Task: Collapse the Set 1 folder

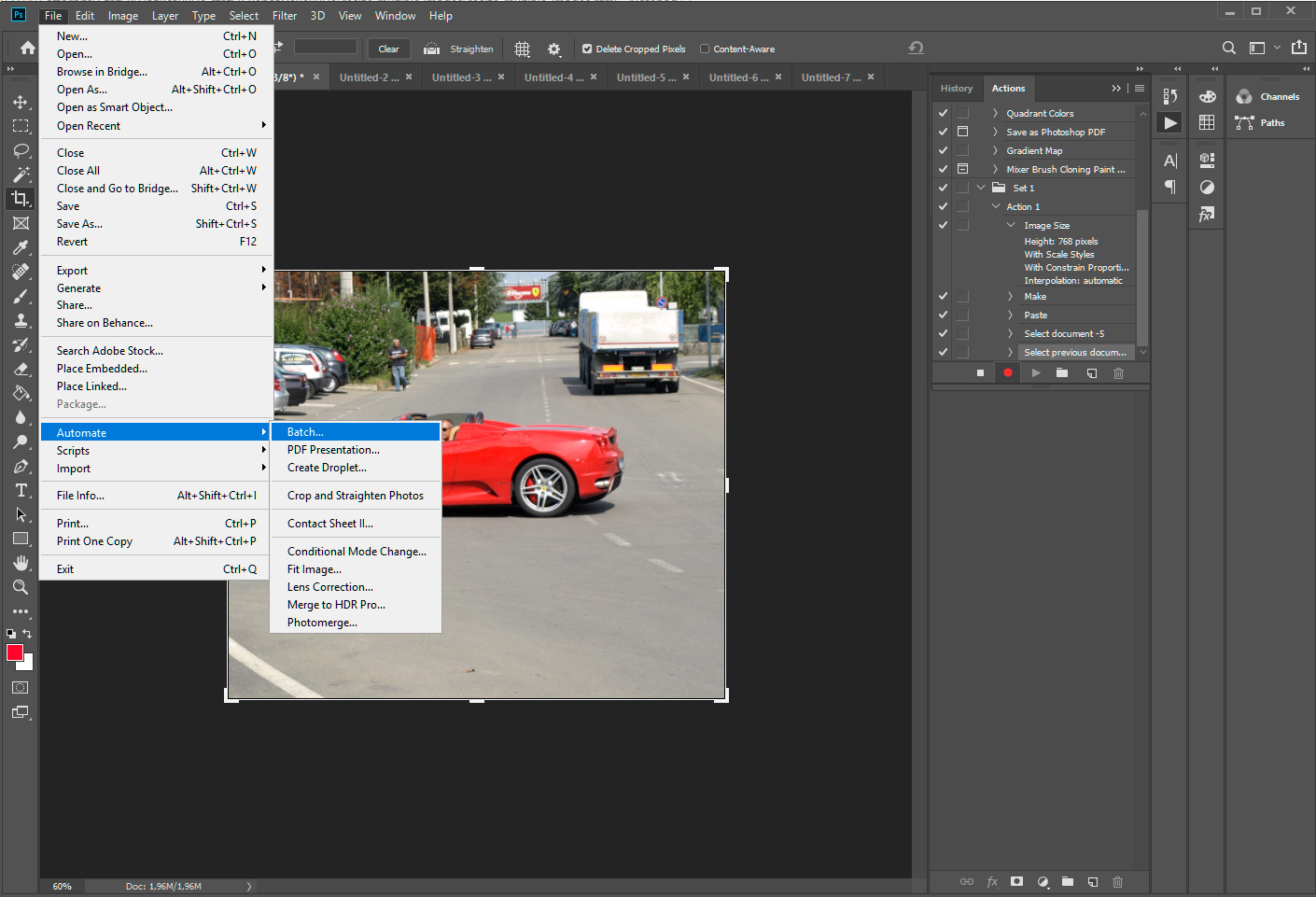Action: pos(980,187)
